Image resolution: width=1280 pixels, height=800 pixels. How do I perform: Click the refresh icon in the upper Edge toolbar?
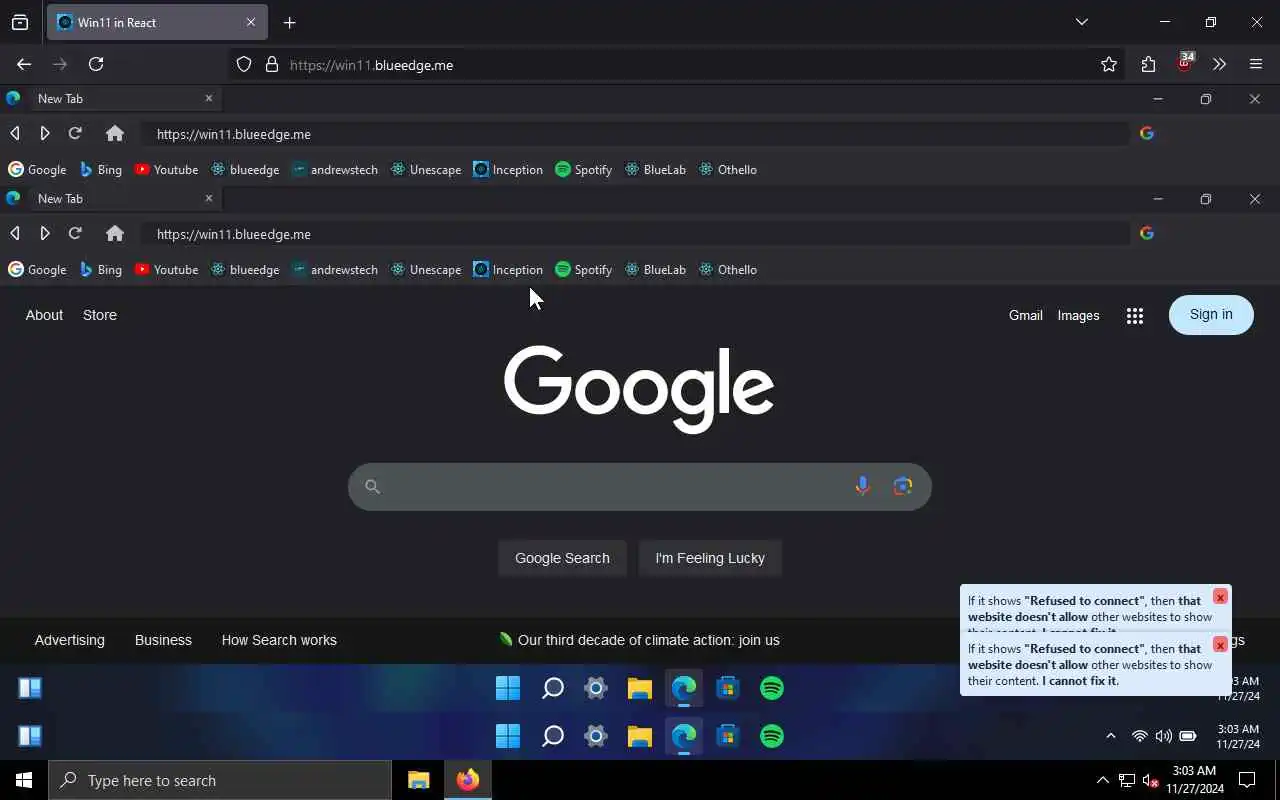pos(75,133)
